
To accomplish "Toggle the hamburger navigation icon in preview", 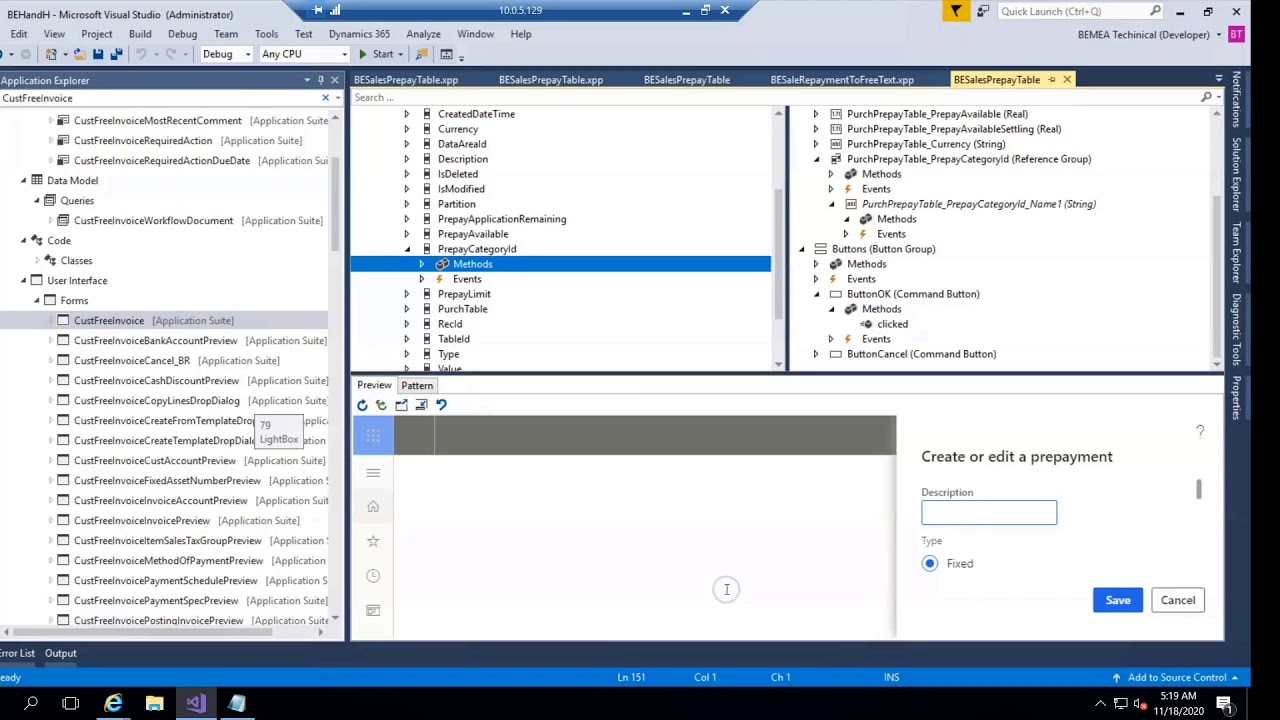I will [x=373, y=472].
